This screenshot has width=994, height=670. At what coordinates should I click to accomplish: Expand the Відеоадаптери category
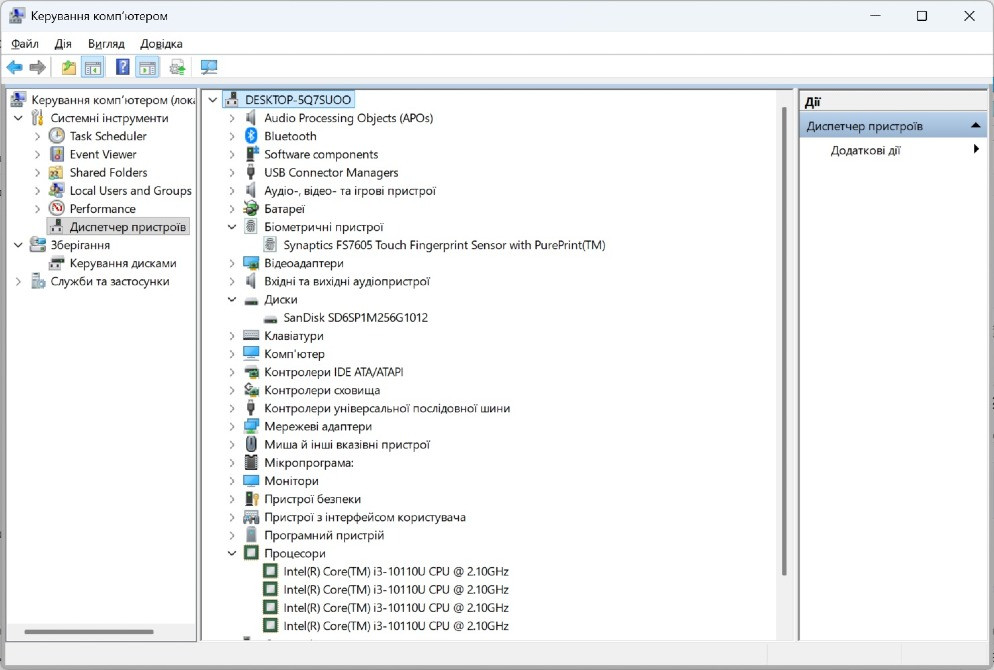232,263
